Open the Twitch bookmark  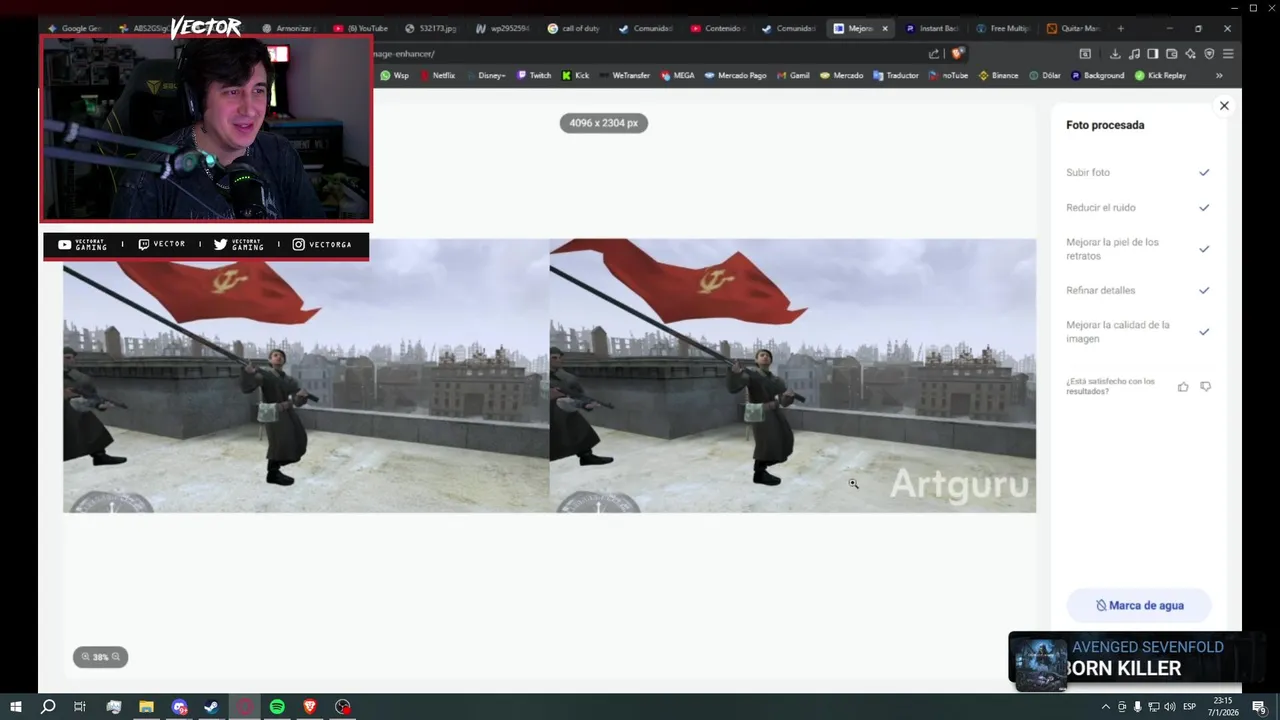point(534,76)
